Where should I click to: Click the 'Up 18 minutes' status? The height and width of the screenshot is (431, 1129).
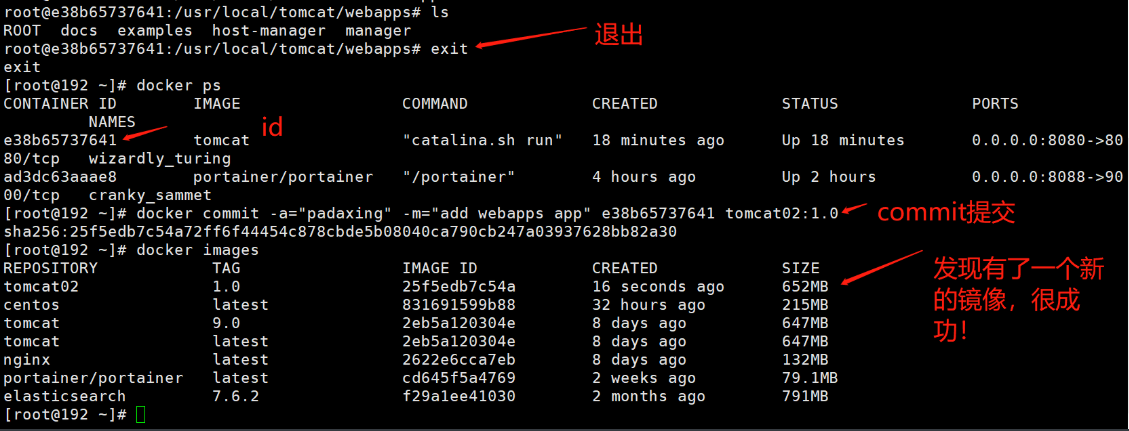(843, 140)
